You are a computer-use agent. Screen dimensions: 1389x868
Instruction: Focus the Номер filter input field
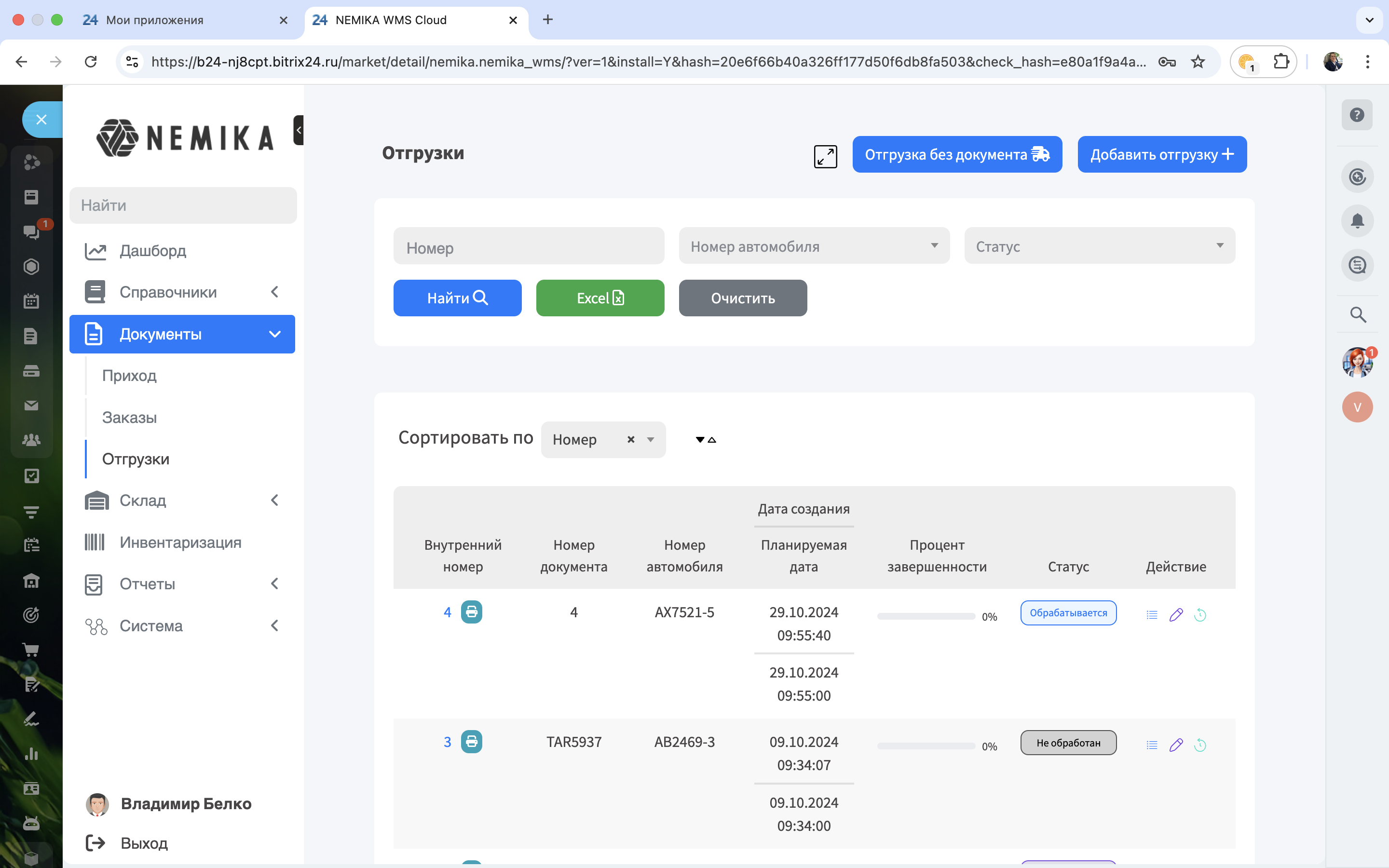pyautogui.click(x=528, y=247)
